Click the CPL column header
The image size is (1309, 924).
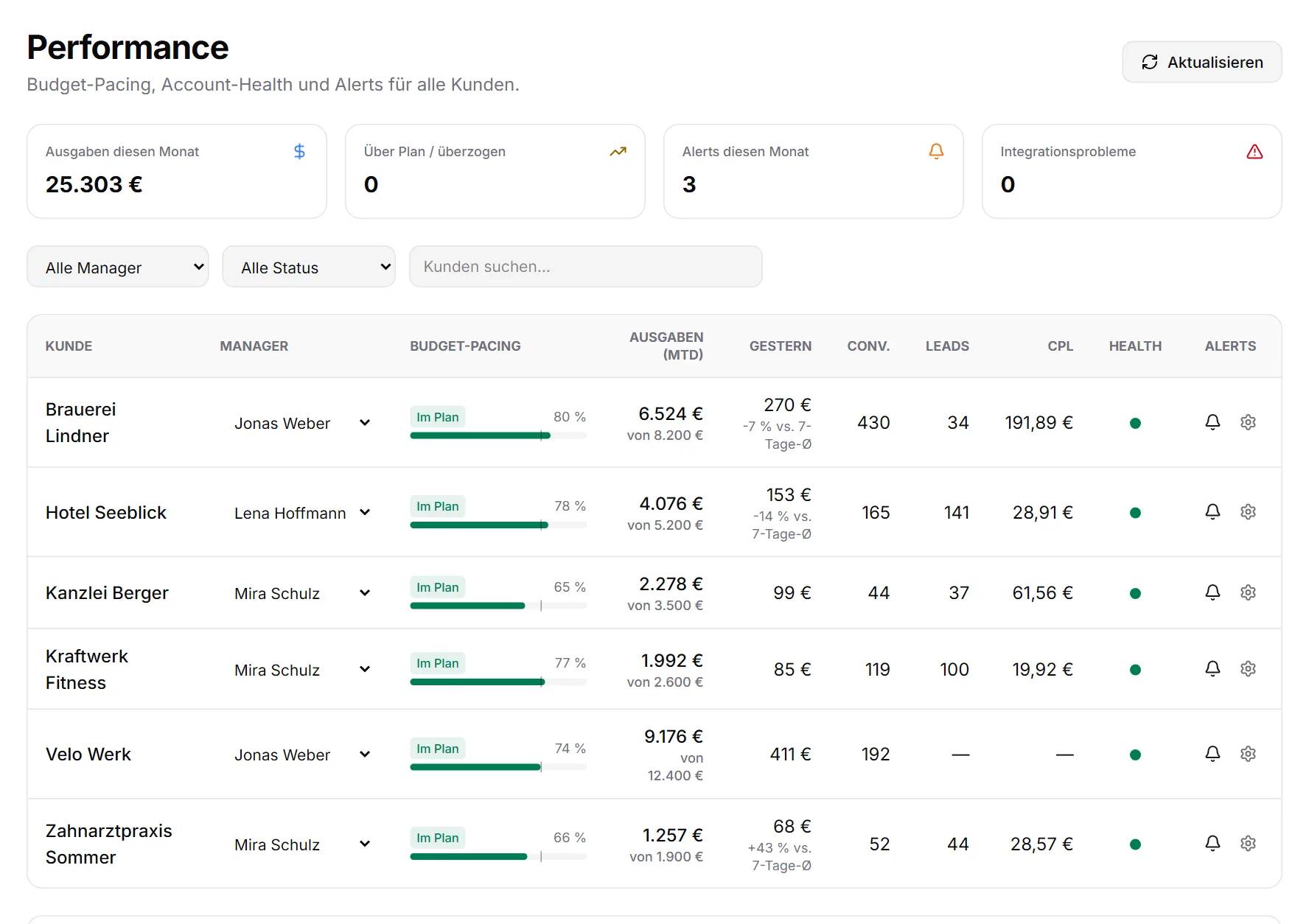click(x=1060, y=346)
